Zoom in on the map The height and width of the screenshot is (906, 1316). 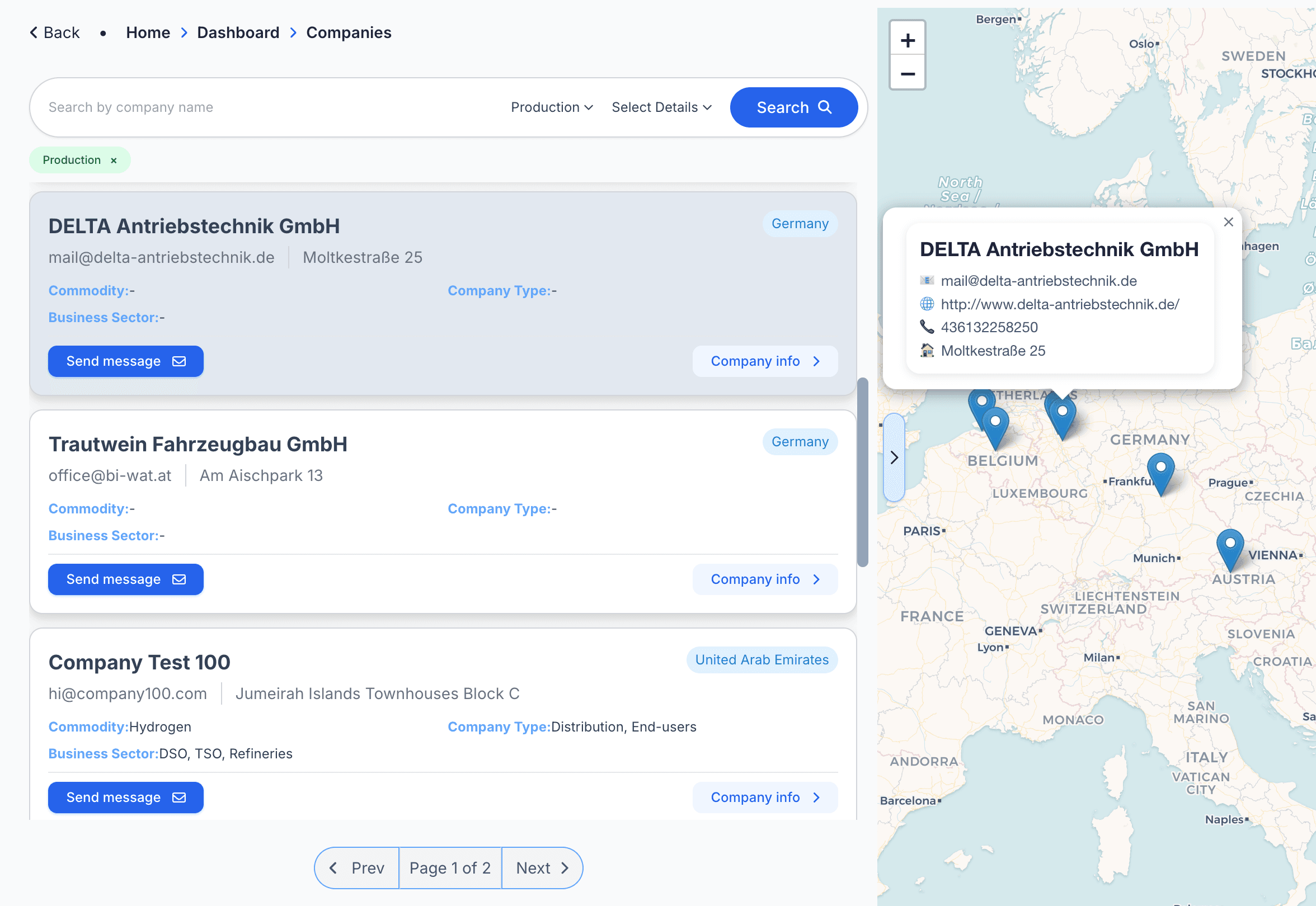click(x=907, y=40)
